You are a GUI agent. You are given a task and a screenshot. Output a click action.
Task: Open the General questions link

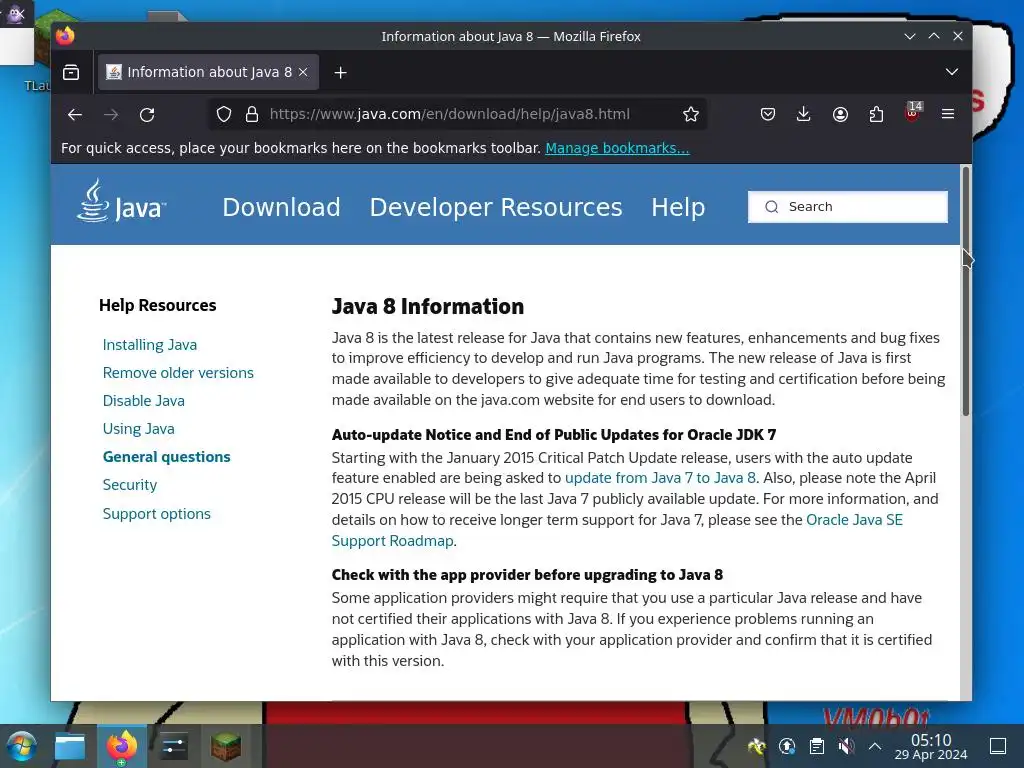167,457
